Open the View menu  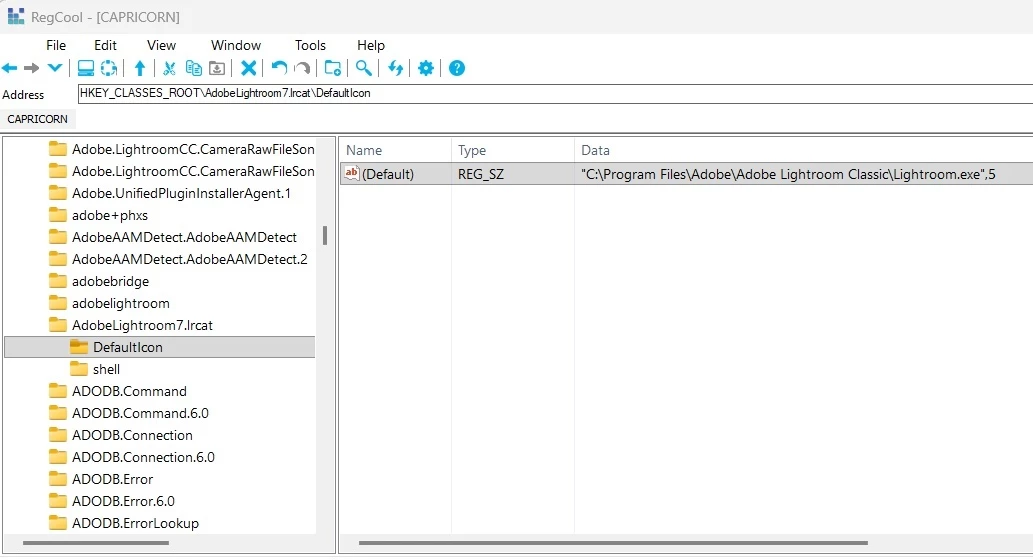coord(161,45)
